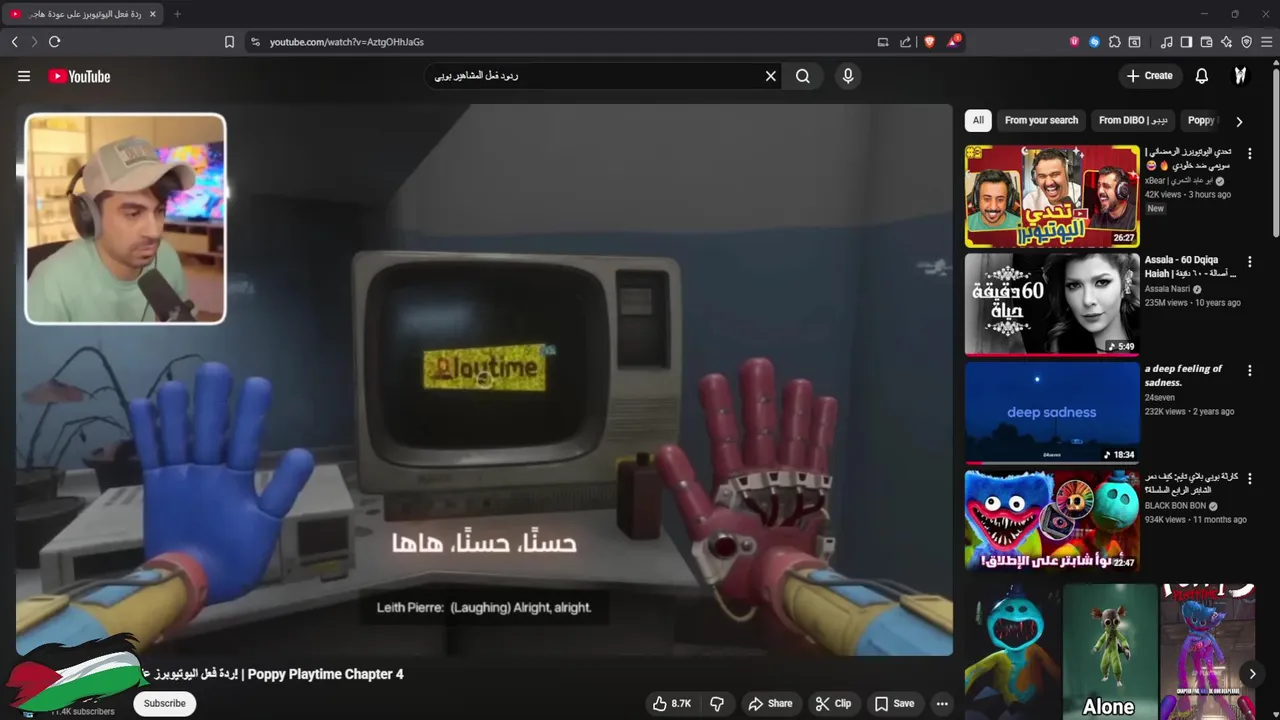Save the video to a playlist
Screen dimensions: 1280x720
tap(894, 704)
